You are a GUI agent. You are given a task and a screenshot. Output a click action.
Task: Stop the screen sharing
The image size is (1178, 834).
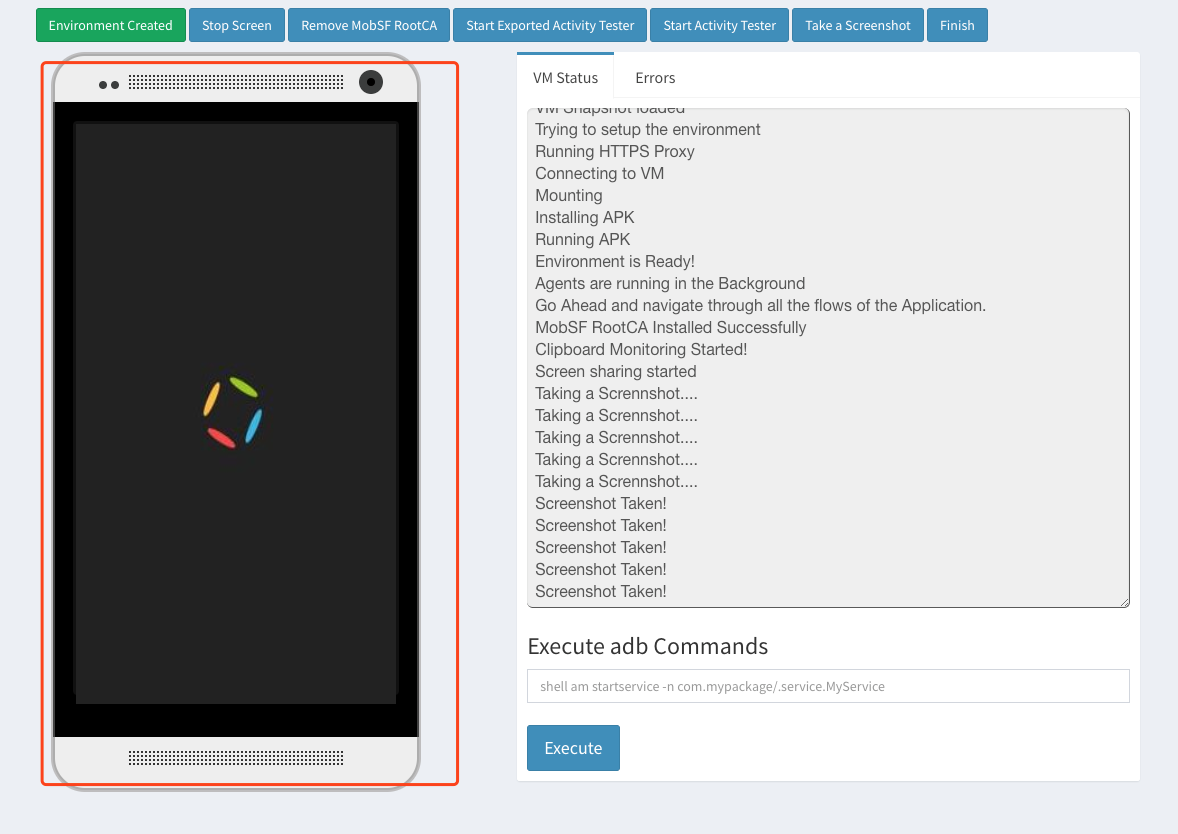click(237, 26)
